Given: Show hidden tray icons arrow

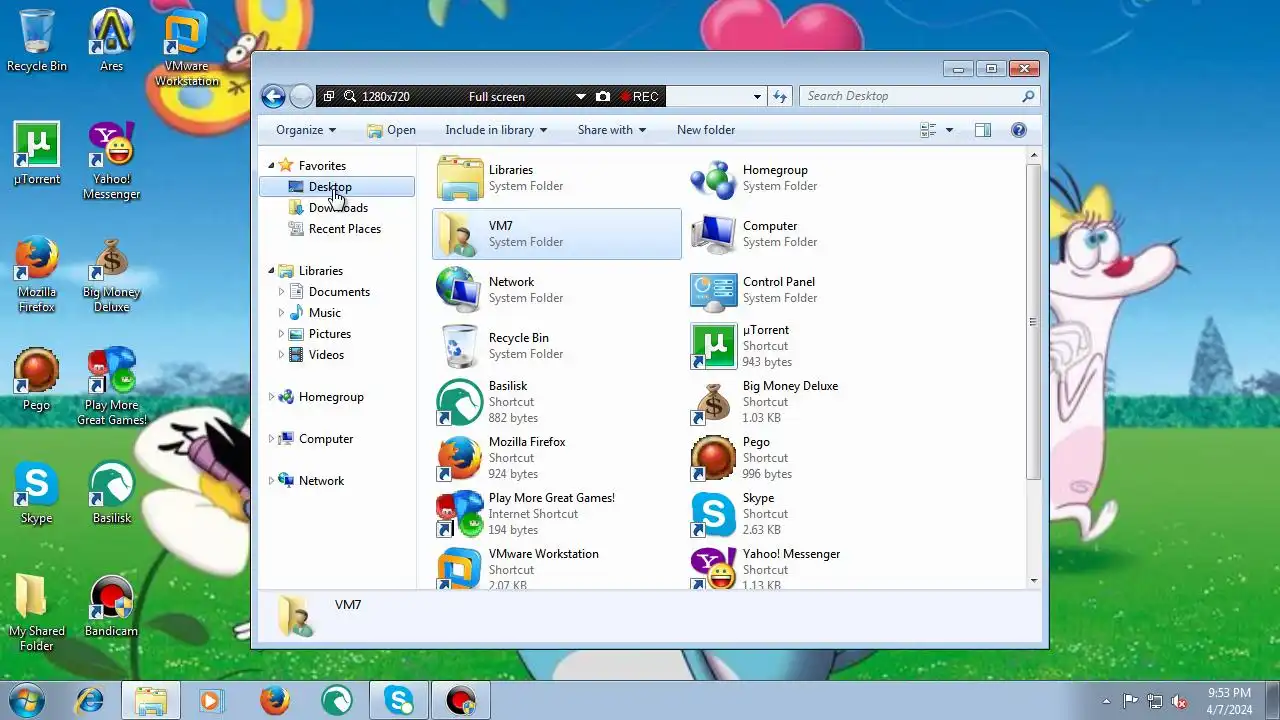Looking at the screenshot, I should point(1106,701).
